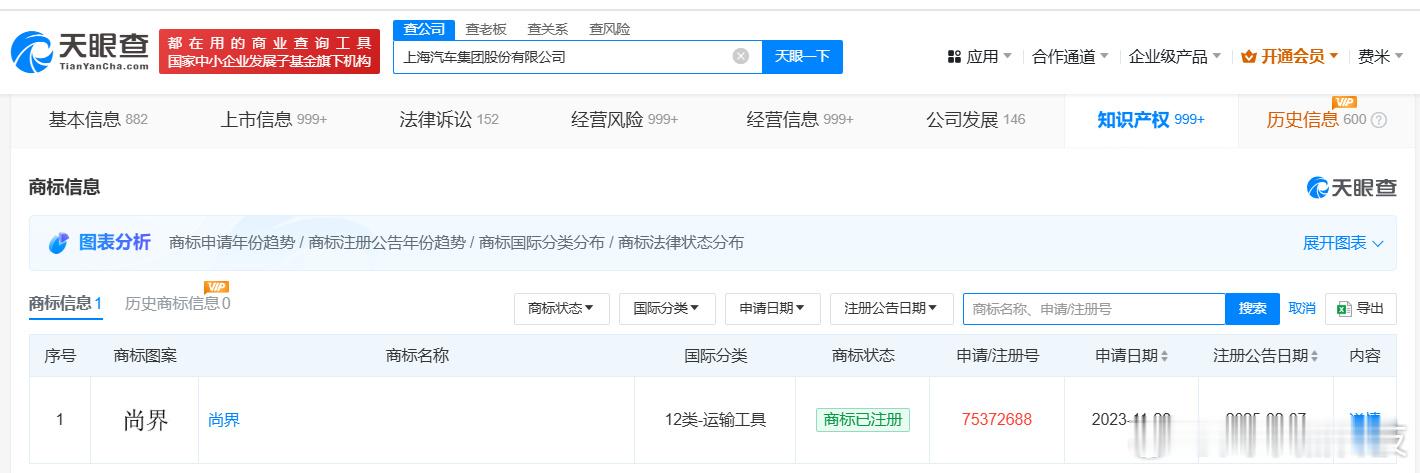Click the help icon next to 历史信息 600
1420x473 pixels.
[x=1379, y=120]
